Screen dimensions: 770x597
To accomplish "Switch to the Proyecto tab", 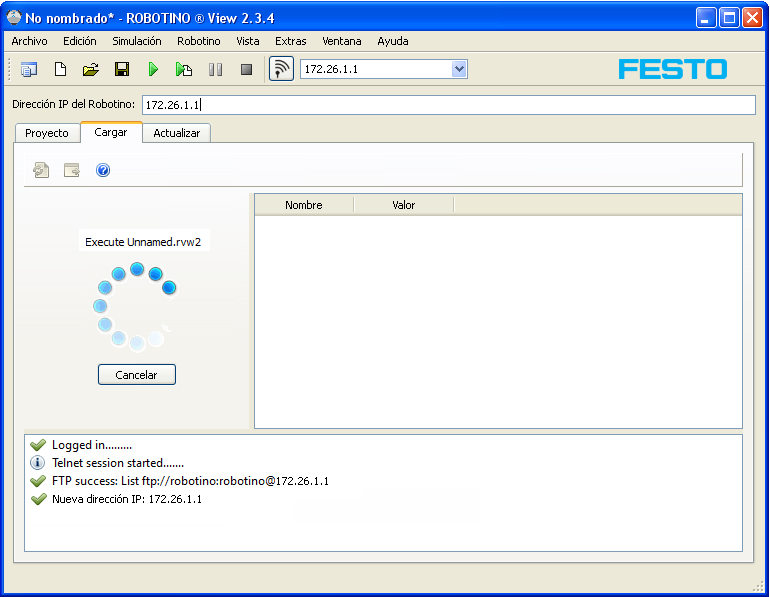I will [47, 133].
